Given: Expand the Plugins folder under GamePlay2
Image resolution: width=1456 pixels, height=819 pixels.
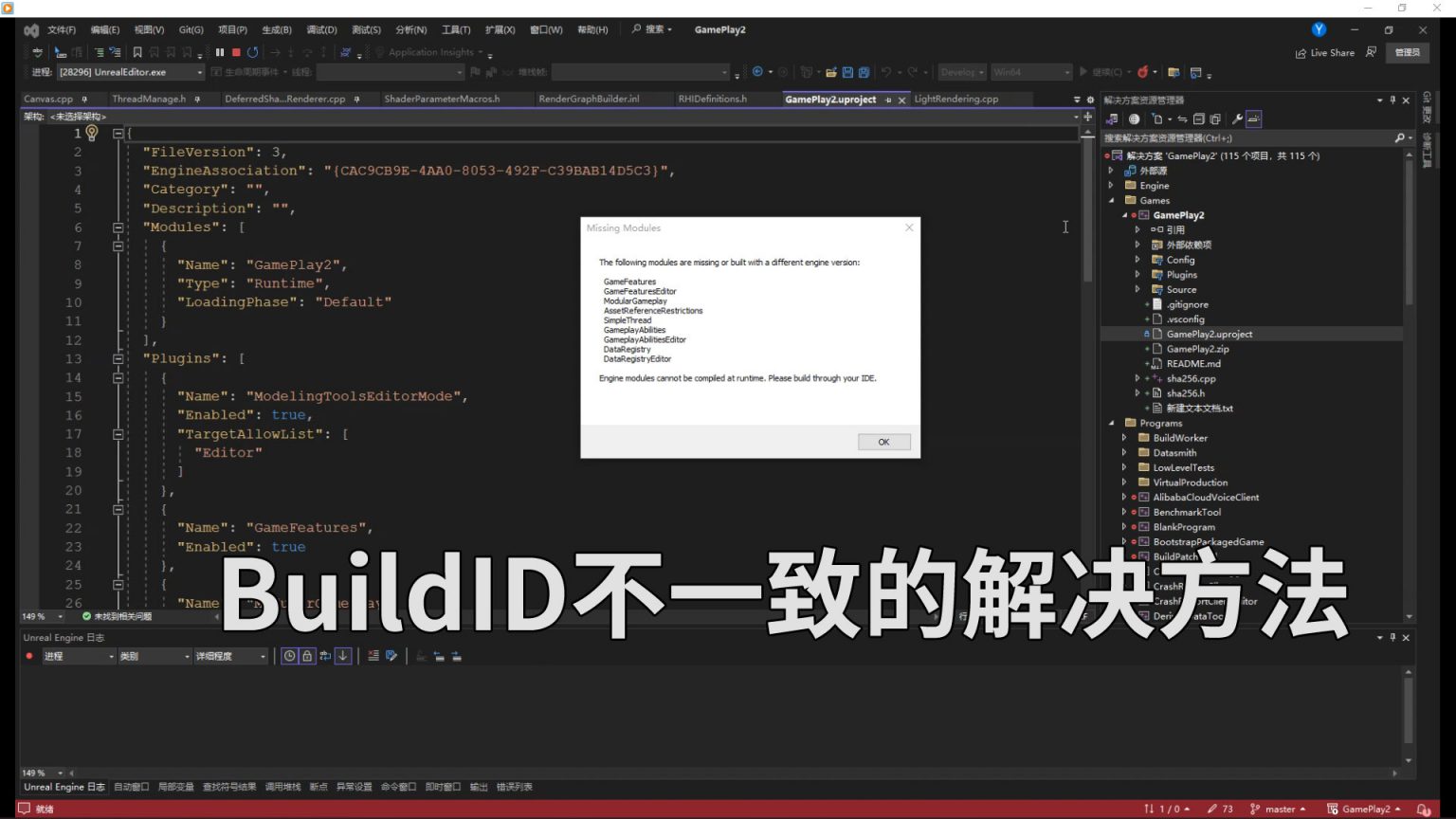Looking at the screenshot, I should tap(1137, 274).
